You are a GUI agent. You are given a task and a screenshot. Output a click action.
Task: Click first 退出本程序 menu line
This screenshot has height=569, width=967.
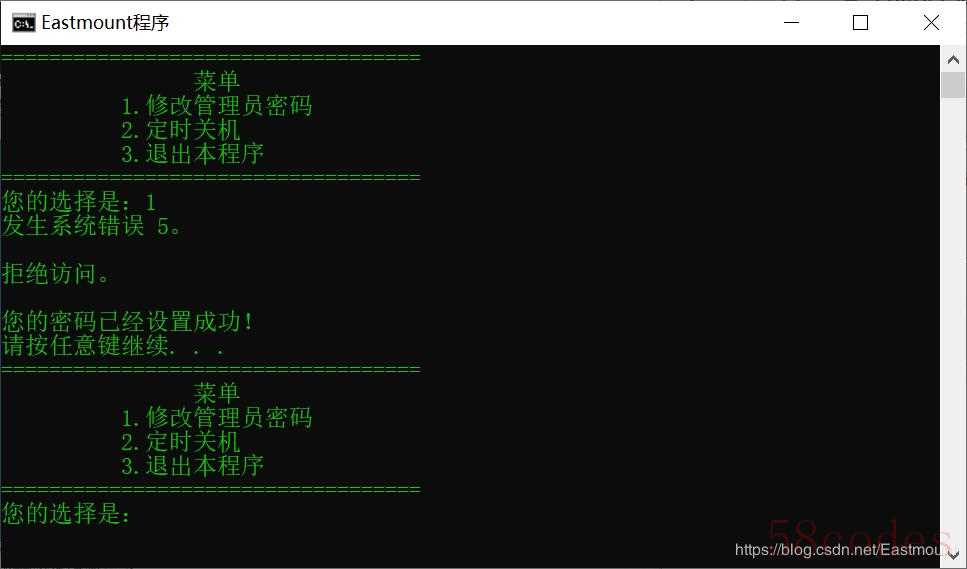tap(192, 154)
